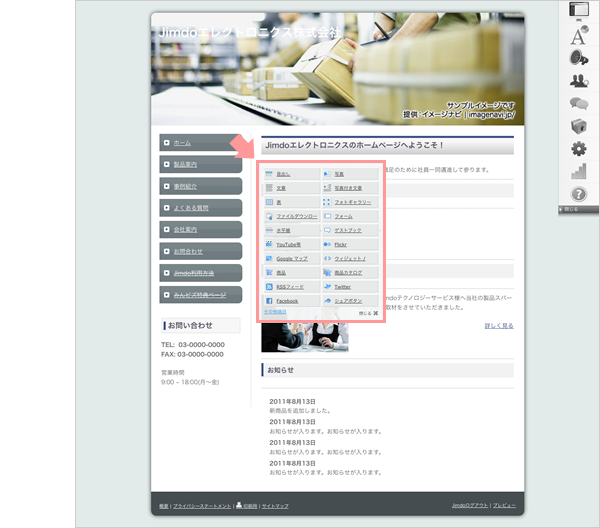The height and width of the screenshot is (528, 600).
Task: Add an RSSフィード element
Action: pos(292,287)
